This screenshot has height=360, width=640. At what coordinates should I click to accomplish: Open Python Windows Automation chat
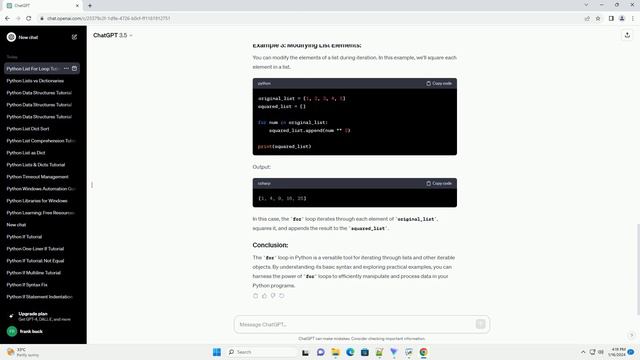click(x=42, y=189)
